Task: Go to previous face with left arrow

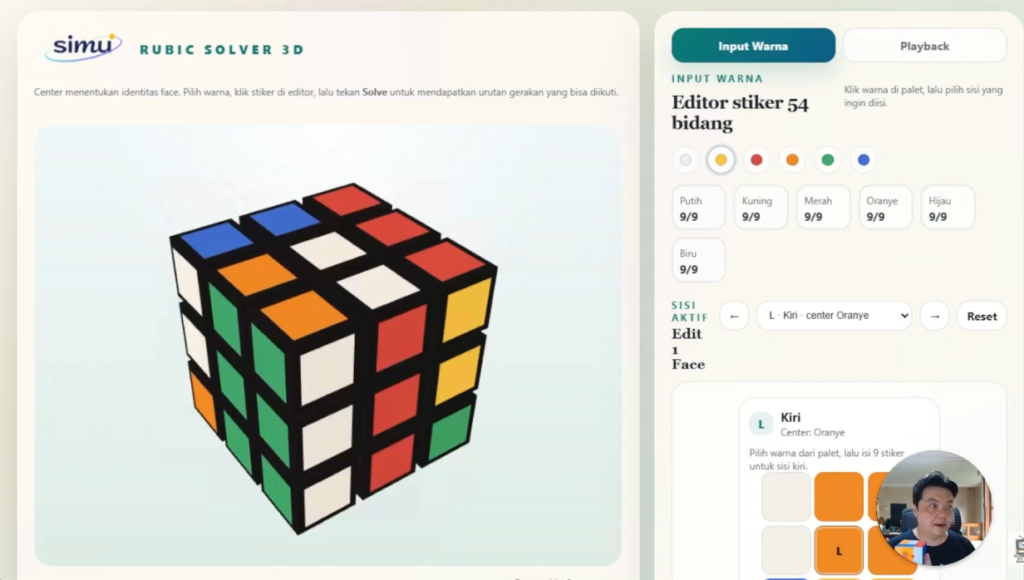Action: click(x=734, y=316)
